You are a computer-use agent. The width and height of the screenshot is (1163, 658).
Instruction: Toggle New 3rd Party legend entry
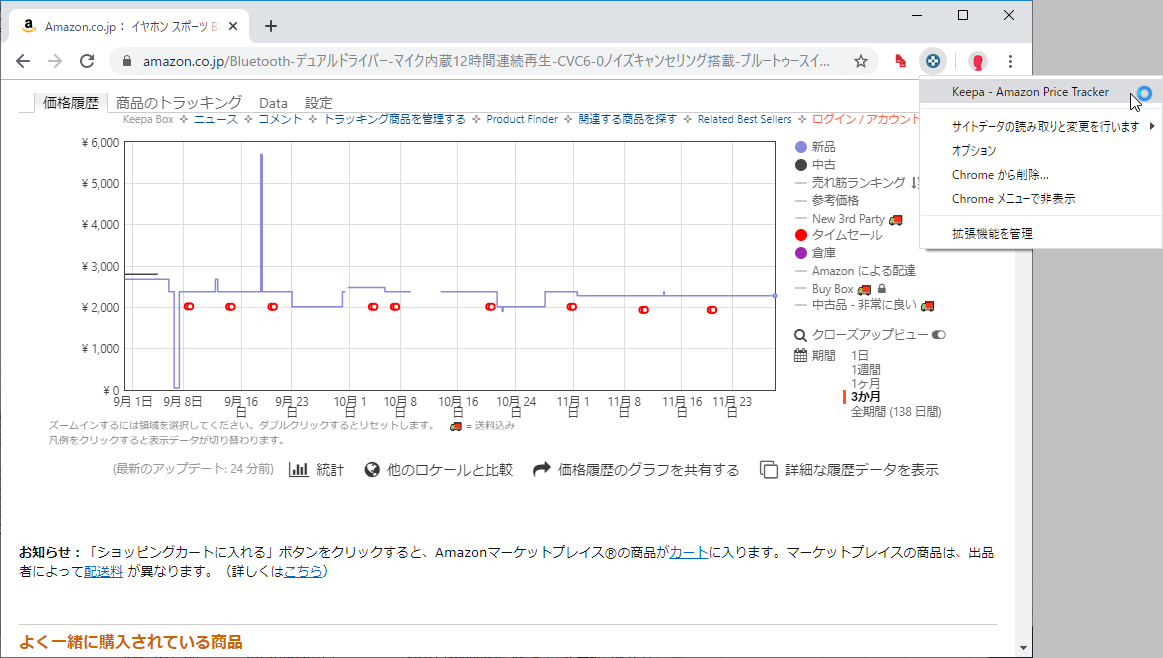(x=848, y=219)
